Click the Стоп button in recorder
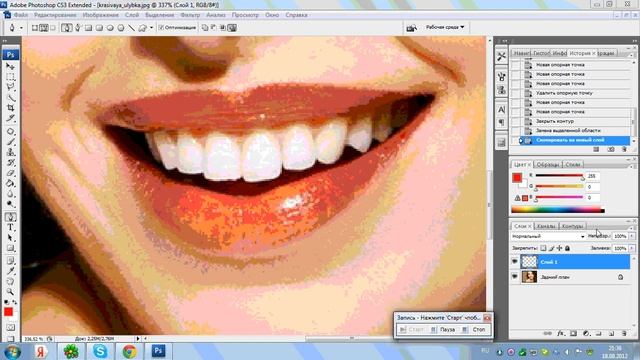The width and height of the screenshot is (640, 360). [475, 329]
